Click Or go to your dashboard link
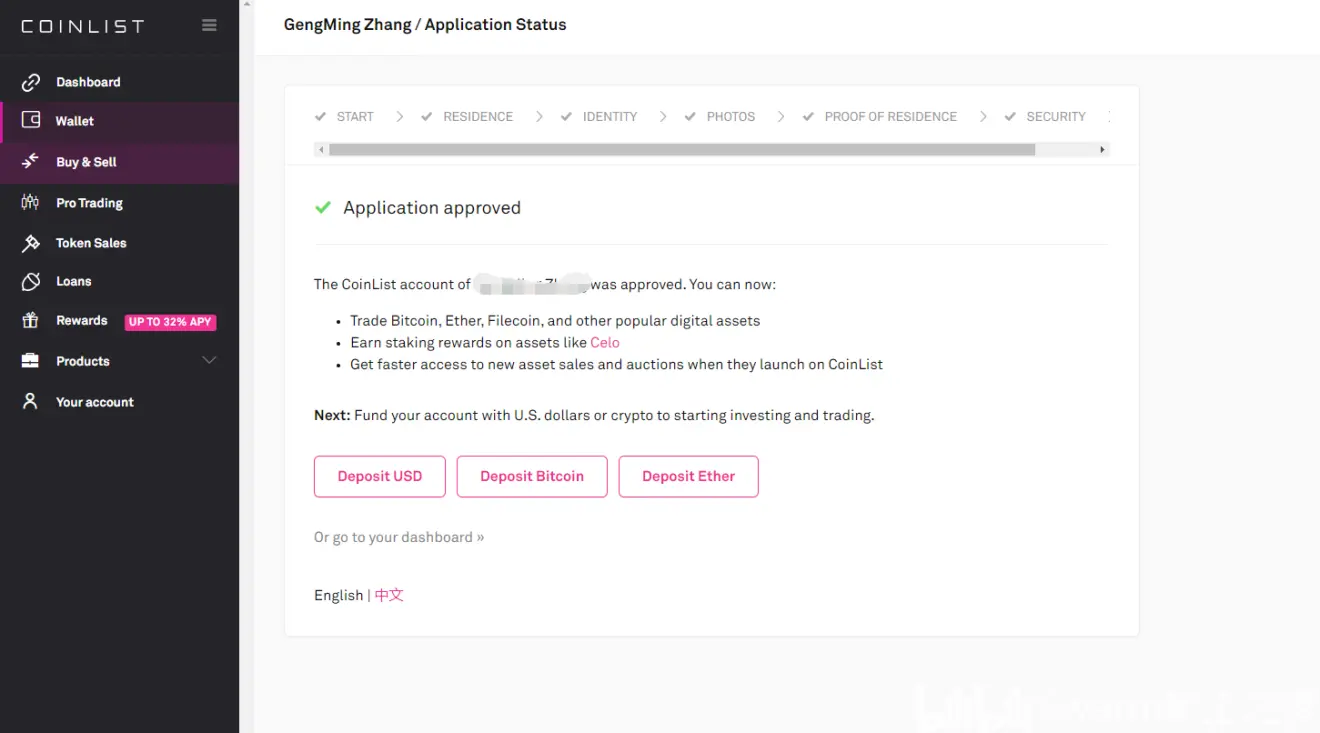This screenshot has width=1320, height=733. coord(399,537)
